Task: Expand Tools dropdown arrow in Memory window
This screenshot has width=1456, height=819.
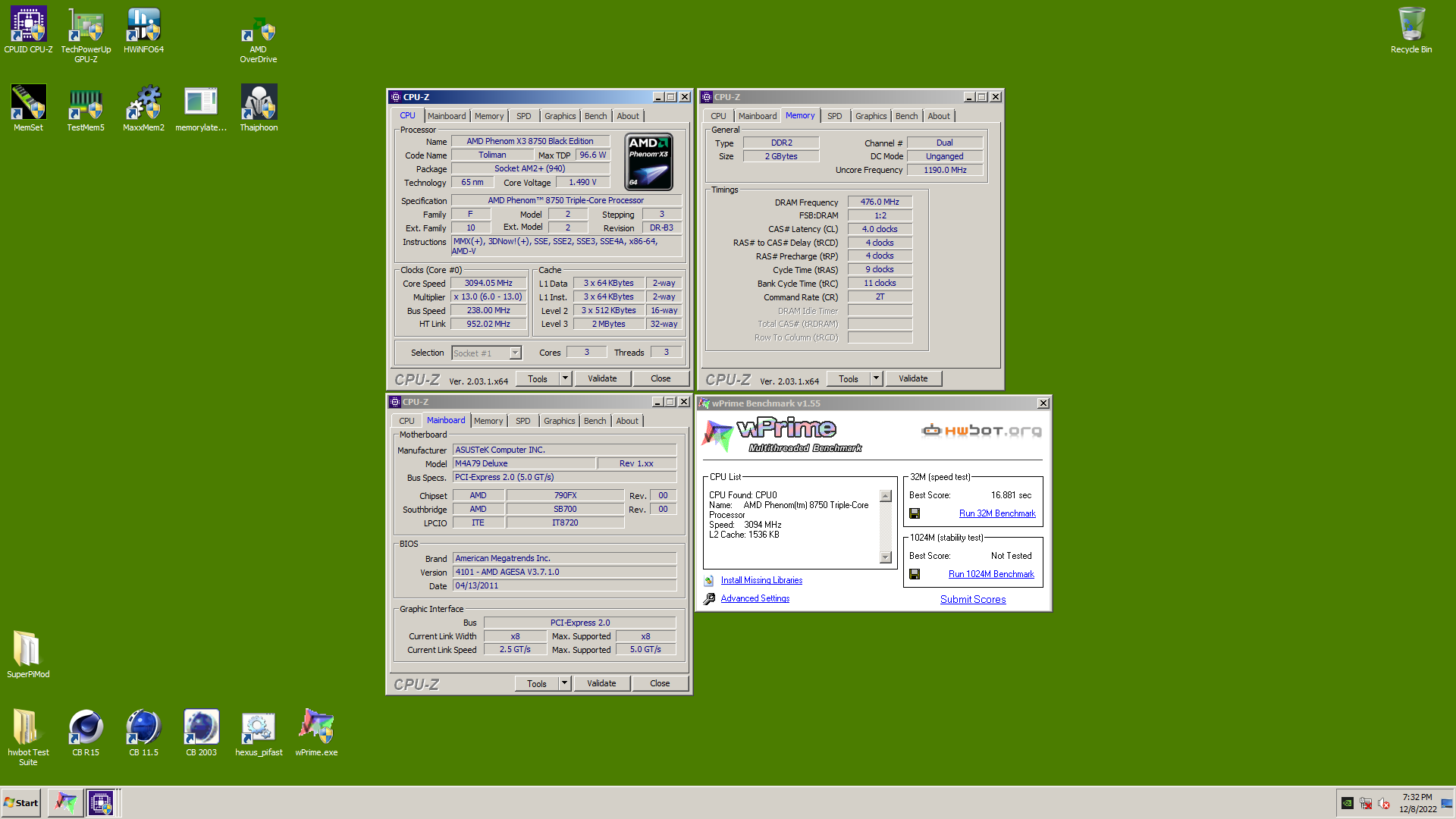Action: tap(875, 378)
